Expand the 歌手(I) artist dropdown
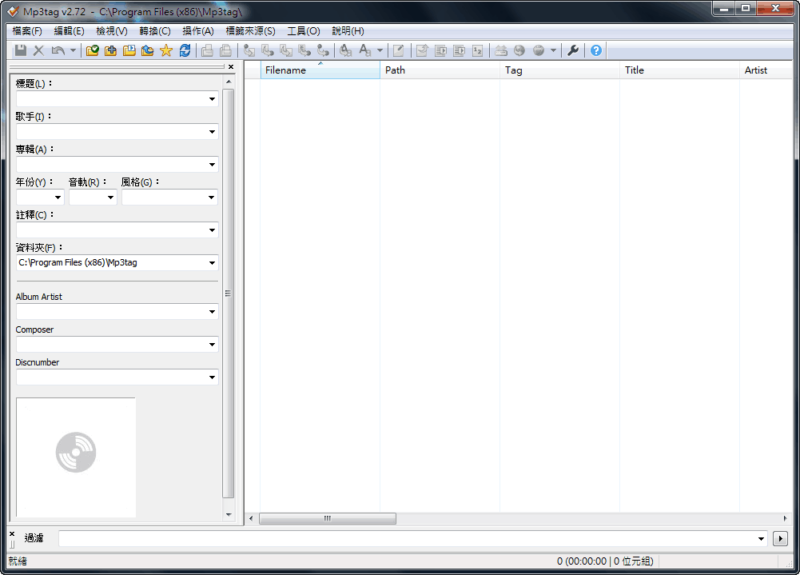Screen dimensions: 800x575 212,132
